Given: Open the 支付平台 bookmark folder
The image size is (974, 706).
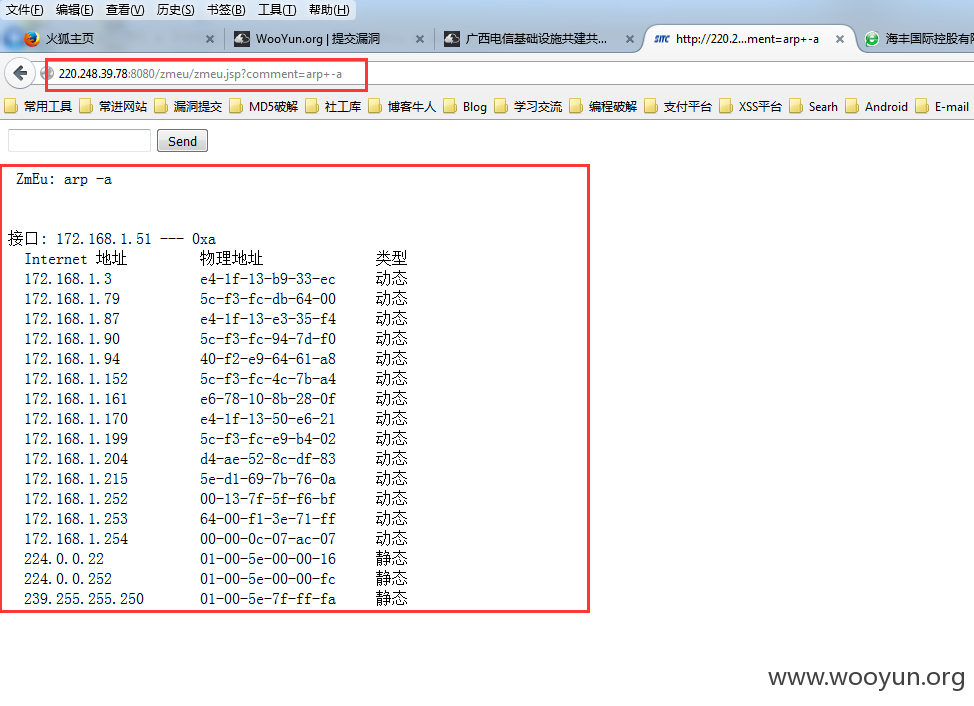Looking at the screenshot, I should (x=678, y=106).
